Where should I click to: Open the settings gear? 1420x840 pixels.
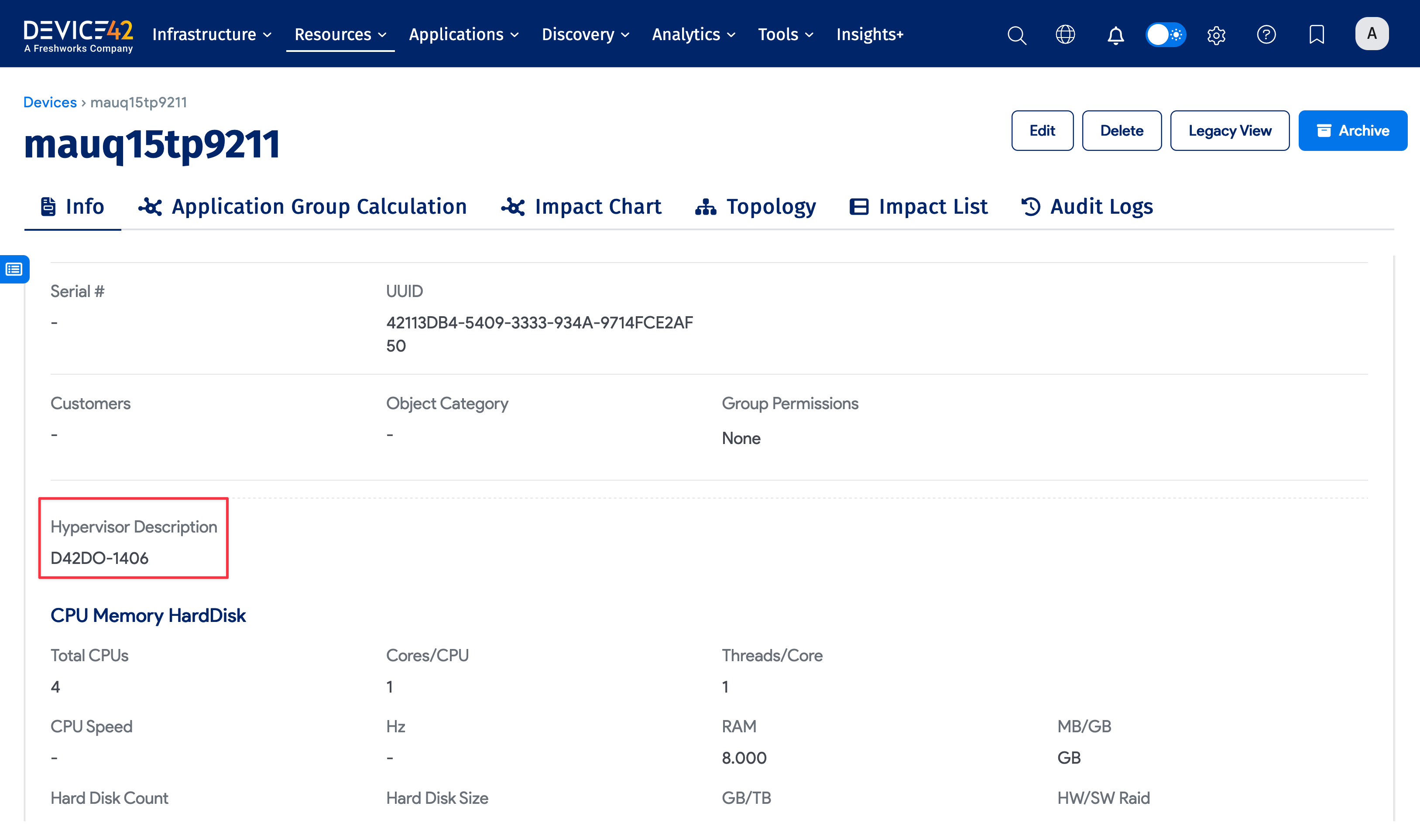1216,35
